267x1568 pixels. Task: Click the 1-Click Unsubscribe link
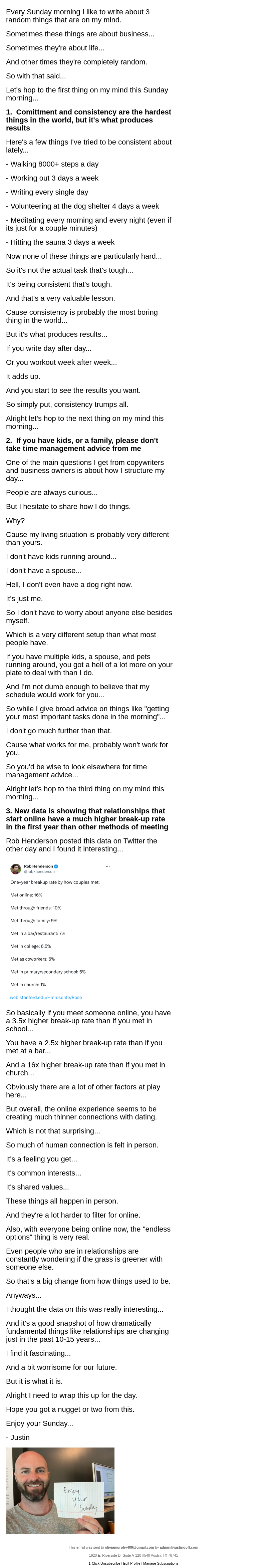point(104,1563)
